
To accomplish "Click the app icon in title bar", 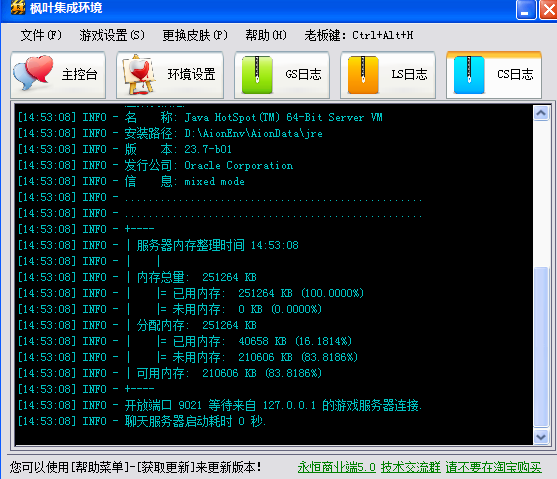I will click(x=18, y=7).
